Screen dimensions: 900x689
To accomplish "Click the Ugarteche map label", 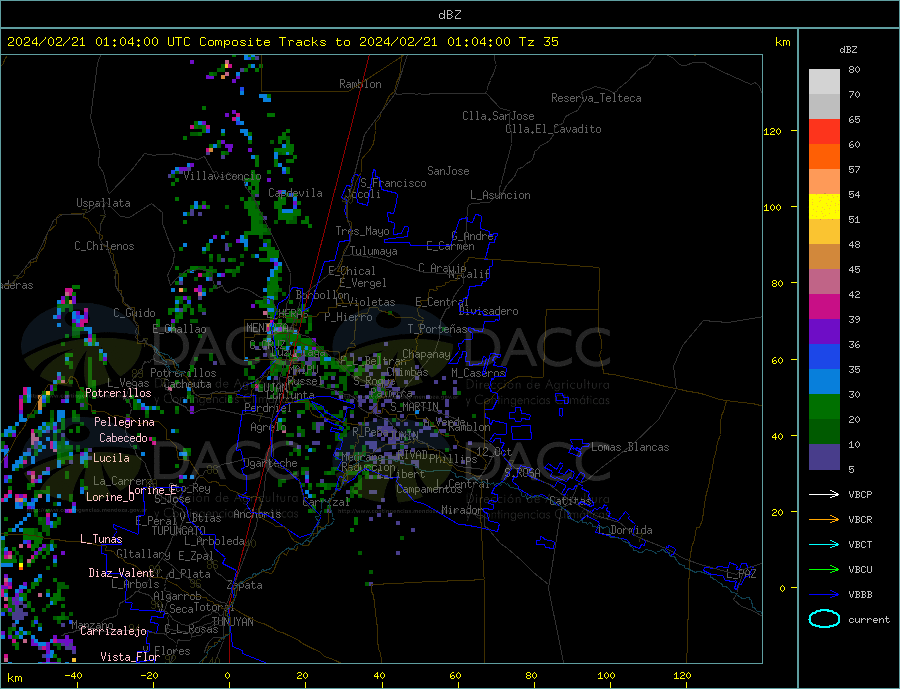I will [x=270, y=463].
